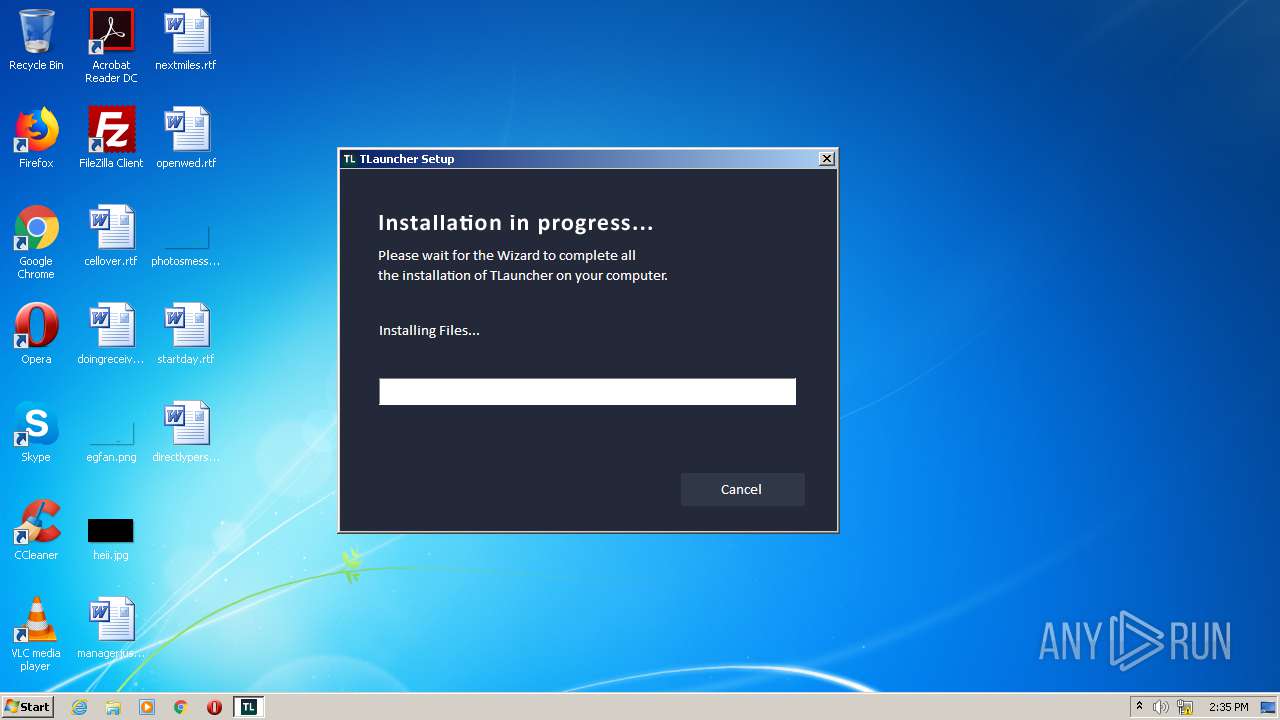Close the TLauncher Setup window

[827, 159]
